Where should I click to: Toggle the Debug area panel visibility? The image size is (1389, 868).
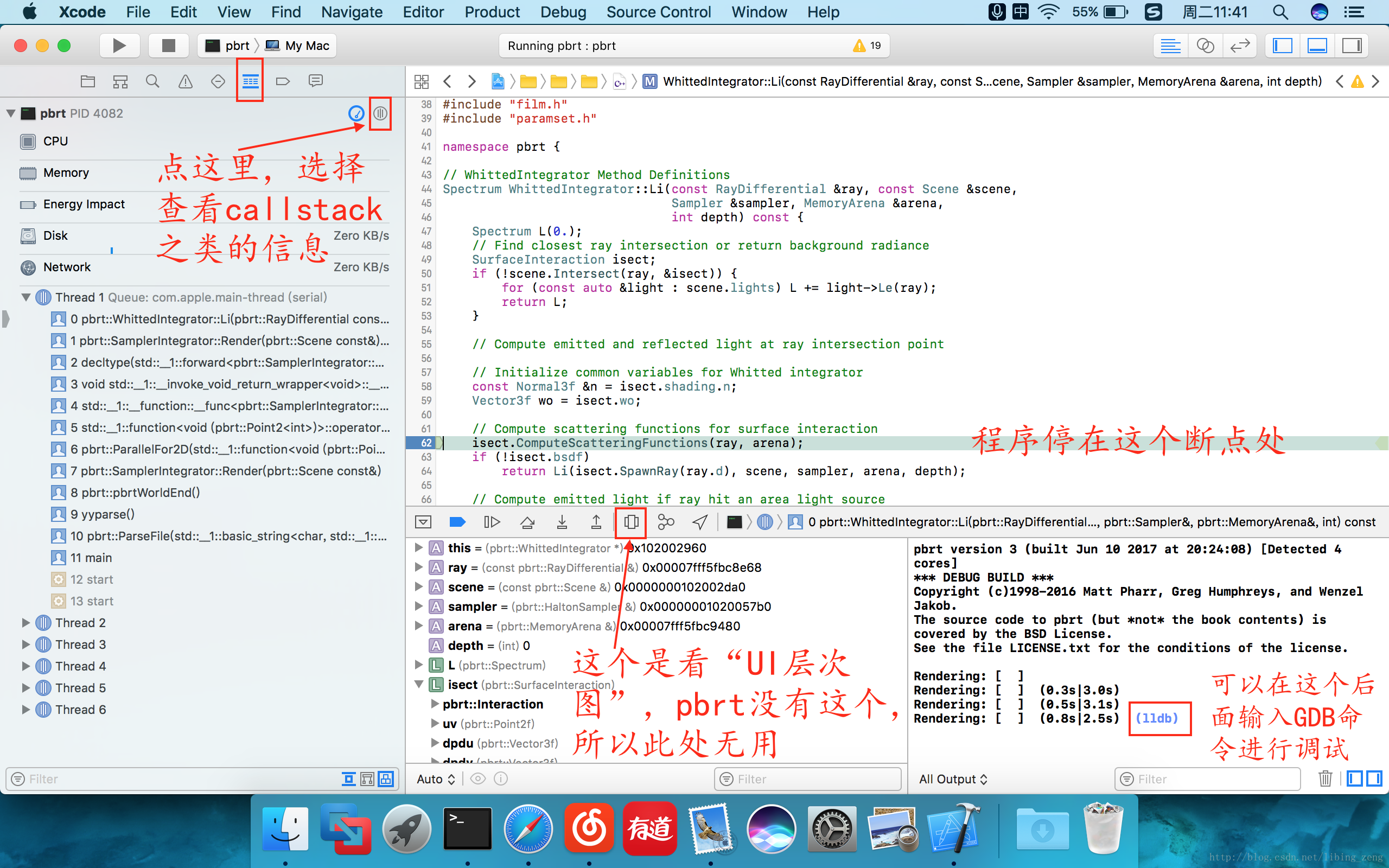coord(1317,46)
